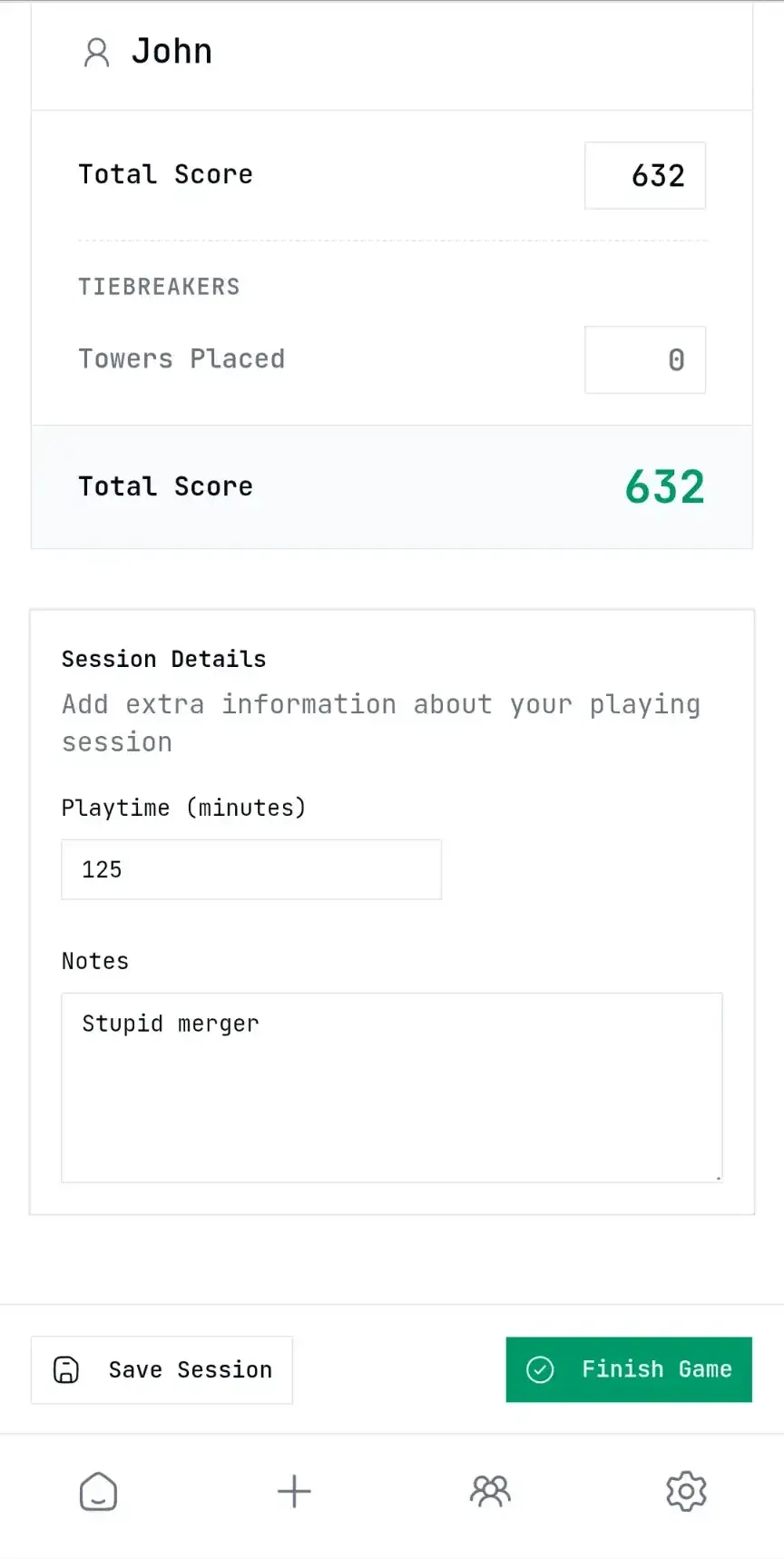Image resolution: width=784 pixels, height=1559 pixels.
Task: Select the people icon in the navigation bar
Action: point(490,1491)
